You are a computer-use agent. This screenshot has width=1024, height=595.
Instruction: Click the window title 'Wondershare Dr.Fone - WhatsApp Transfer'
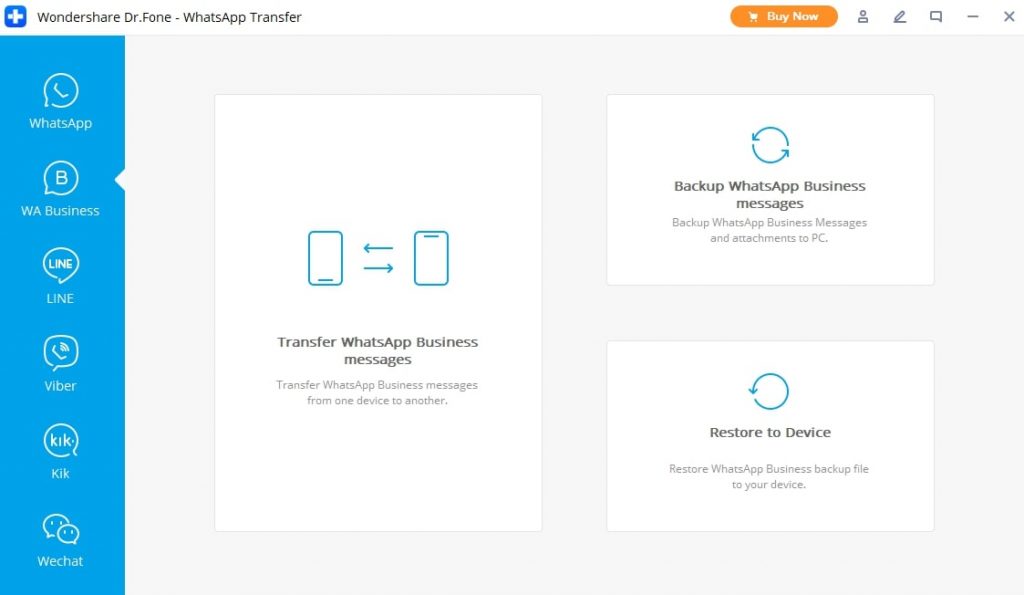coord(169,17)
